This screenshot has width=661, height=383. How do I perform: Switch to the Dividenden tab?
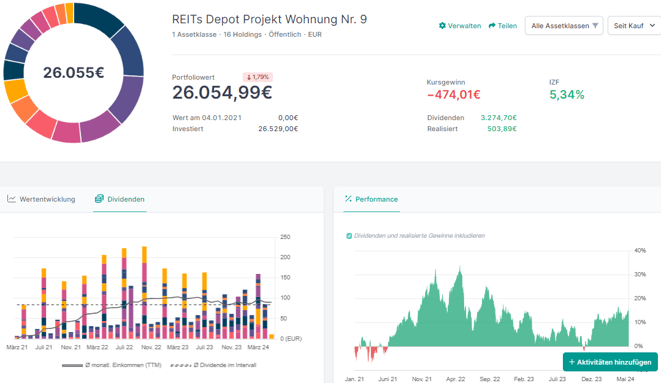[120, 199]
